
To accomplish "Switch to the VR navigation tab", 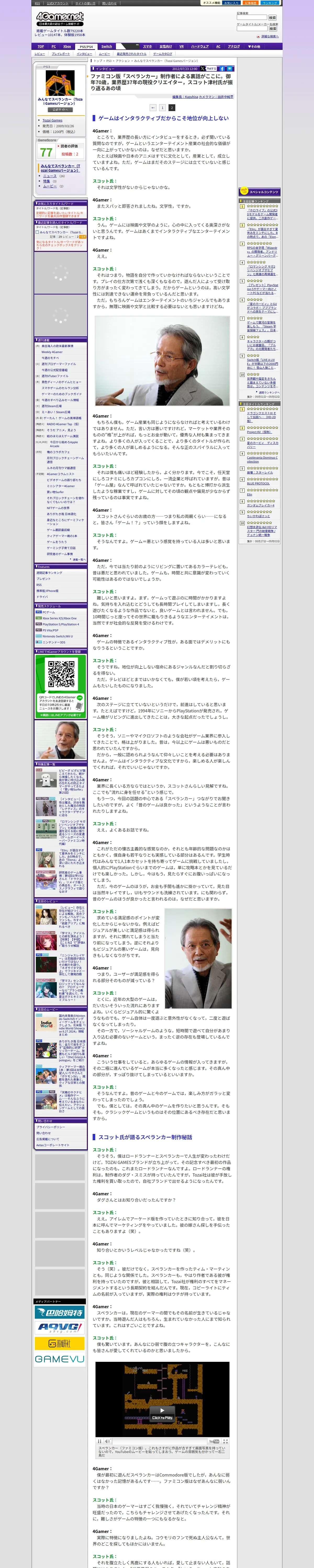I will [182, 46].
